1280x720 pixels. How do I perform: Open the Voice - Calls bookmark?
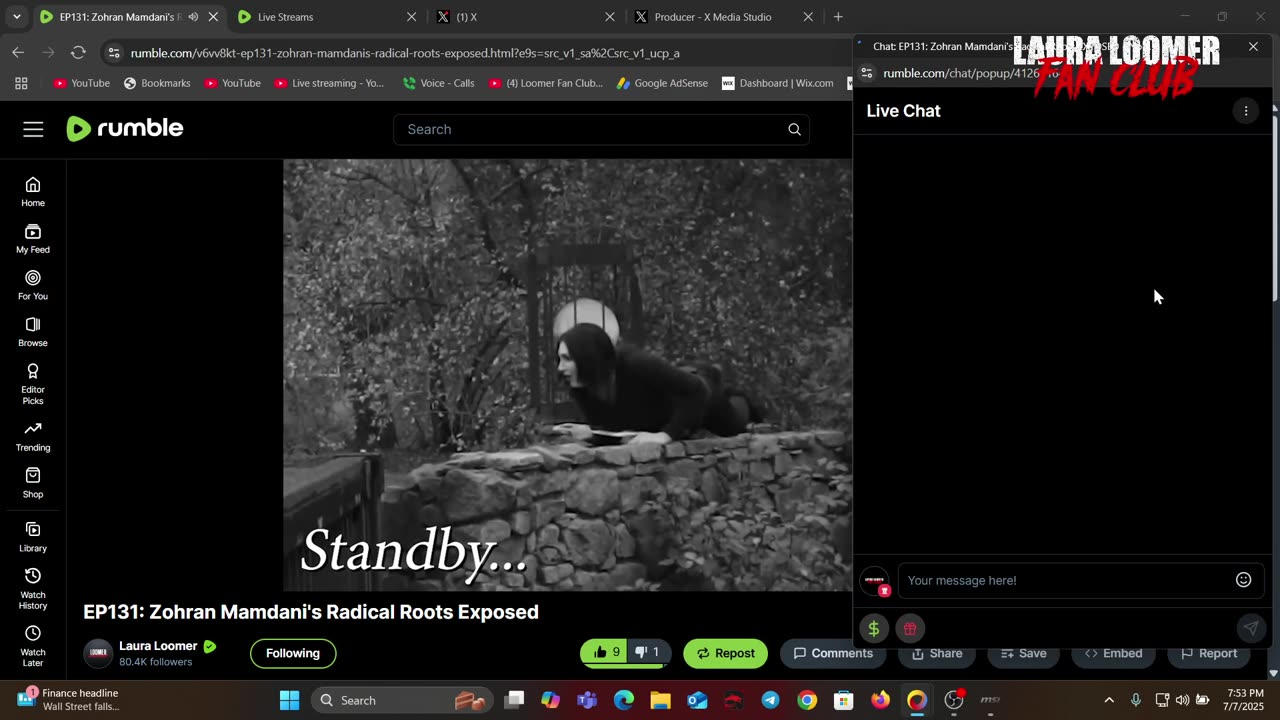[438, 83]
